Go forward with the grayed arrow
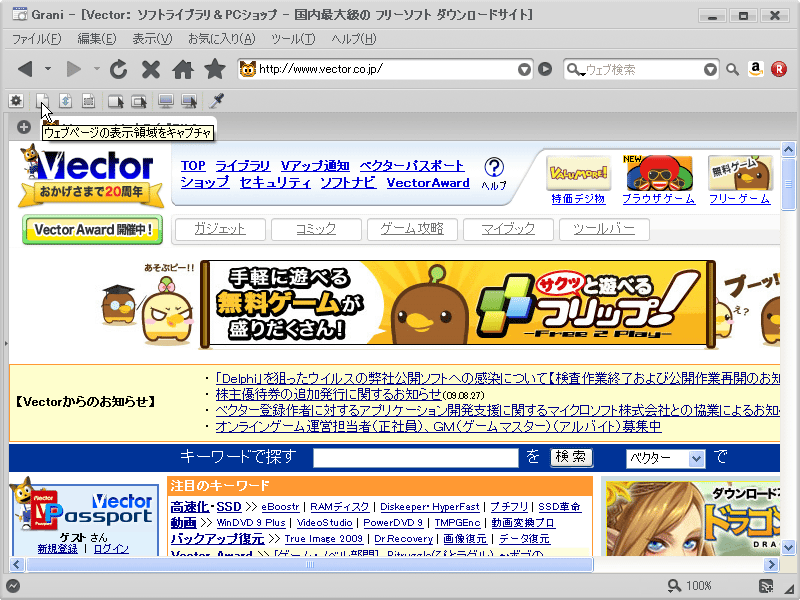Image resolution: width=800 pixels, height=600 pixels. pos(74,69)
